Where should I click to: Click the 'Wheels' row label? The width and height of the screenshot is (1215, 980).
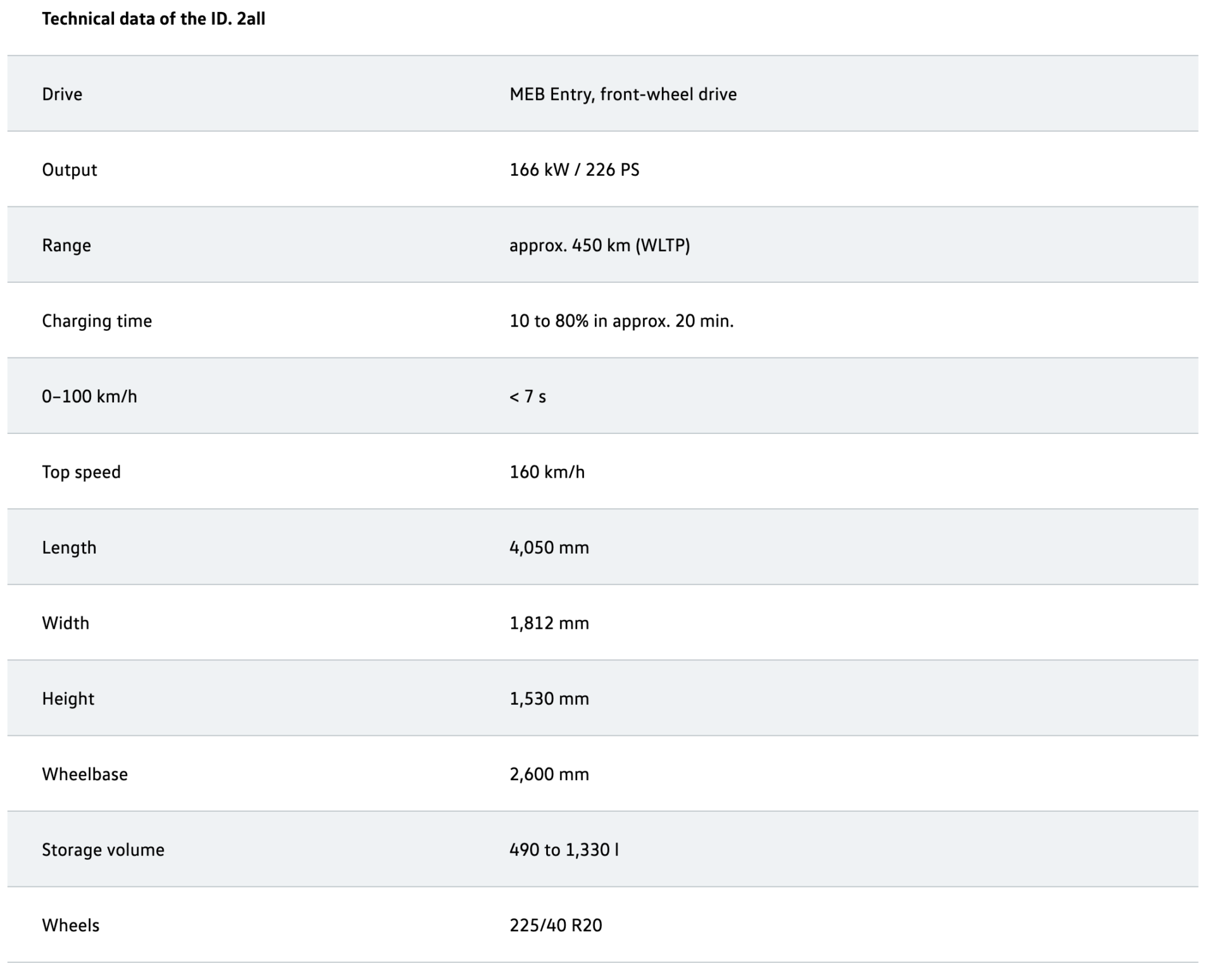click(71, 926)
